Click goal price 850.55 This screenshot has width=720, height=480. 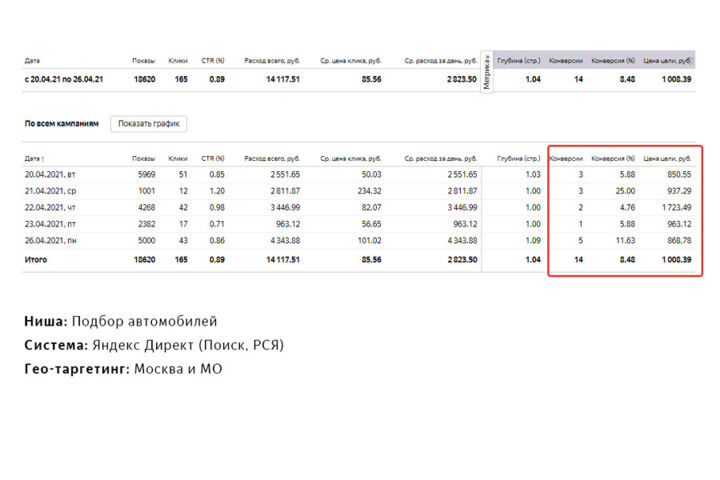679,175
